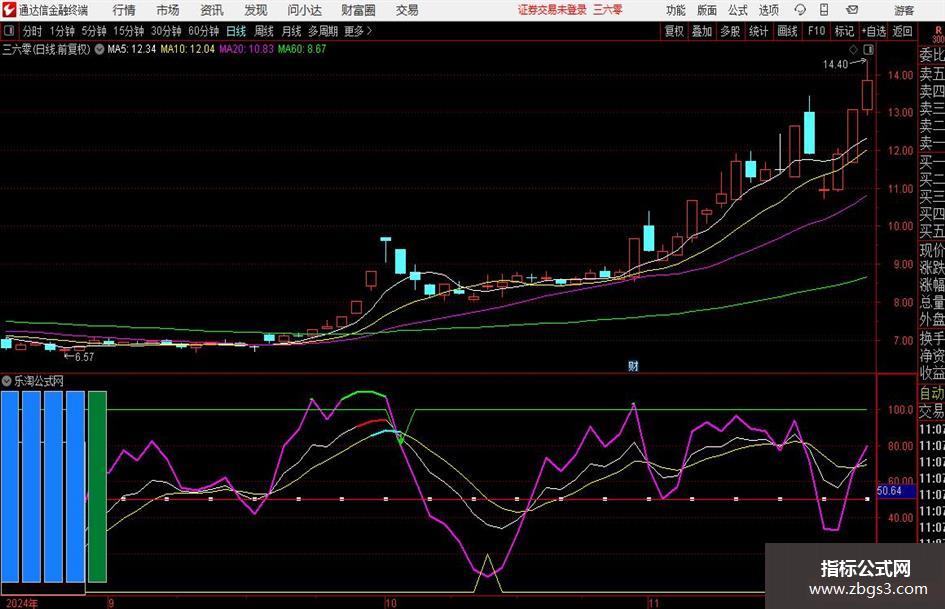Expand the MA indicator settings circle arrow
The image size is (945, 609).
coord(99,49)
